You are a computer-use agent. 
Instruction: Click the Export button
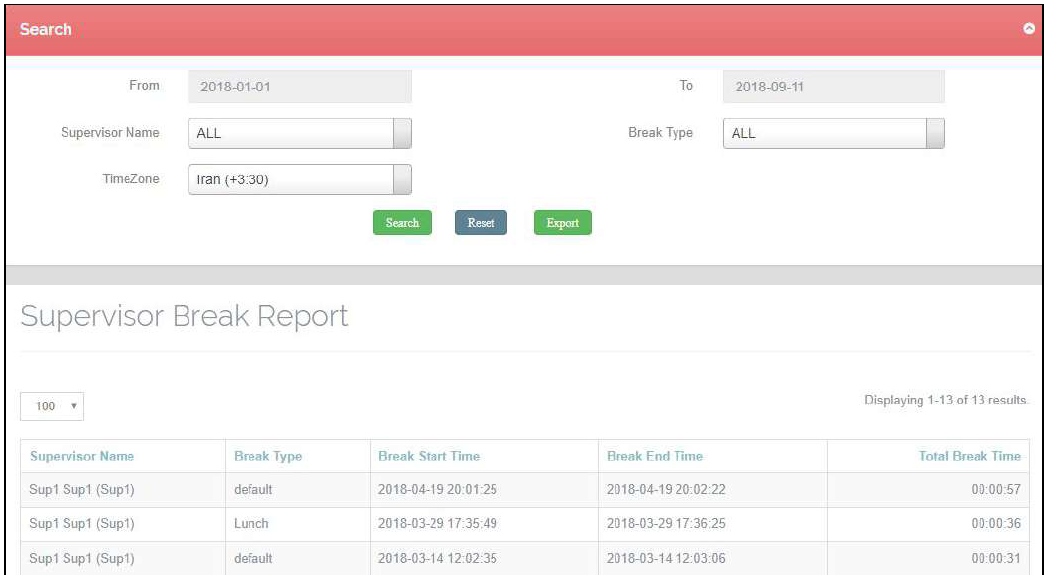[562, 223]
